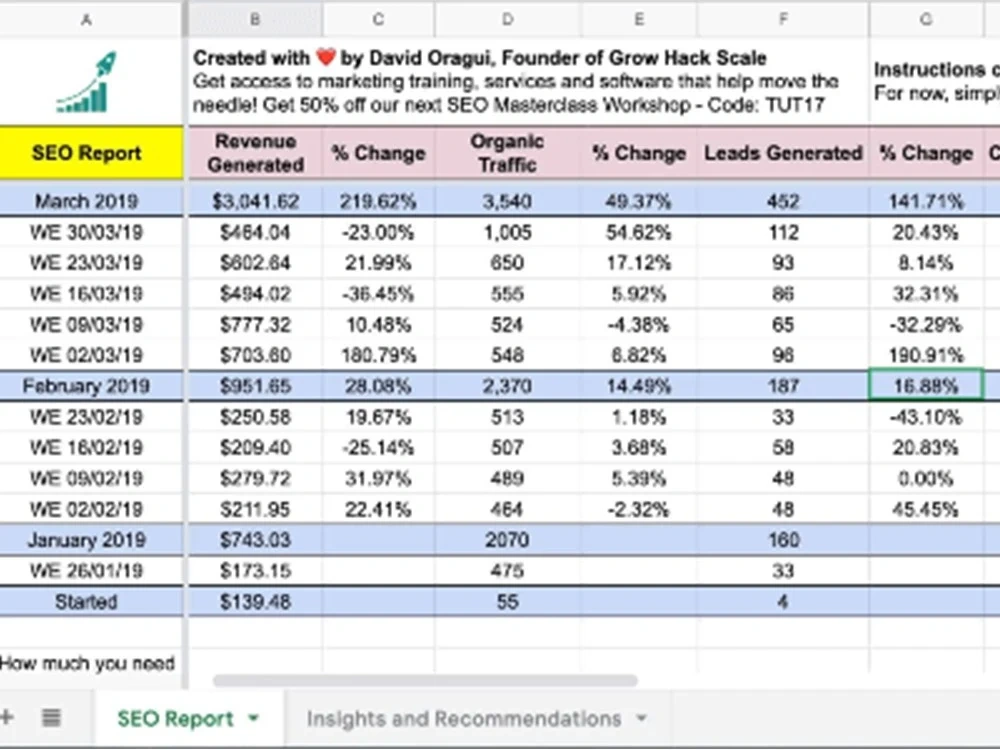Click the add sheet plus icon
The image size is (1000, 750).
[x=6, y=717]
